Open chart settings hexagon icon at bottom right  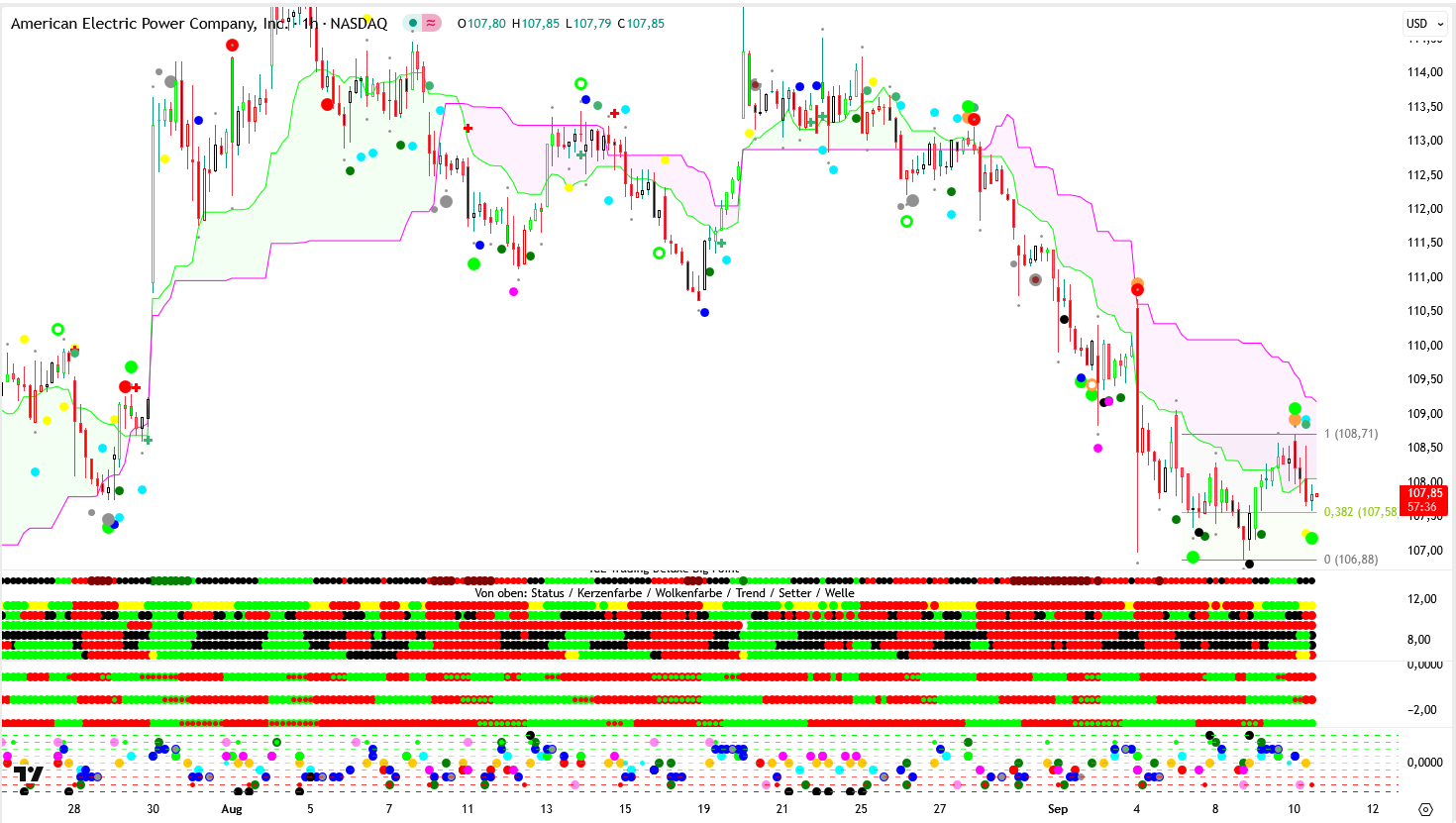tap(1425, 809)
